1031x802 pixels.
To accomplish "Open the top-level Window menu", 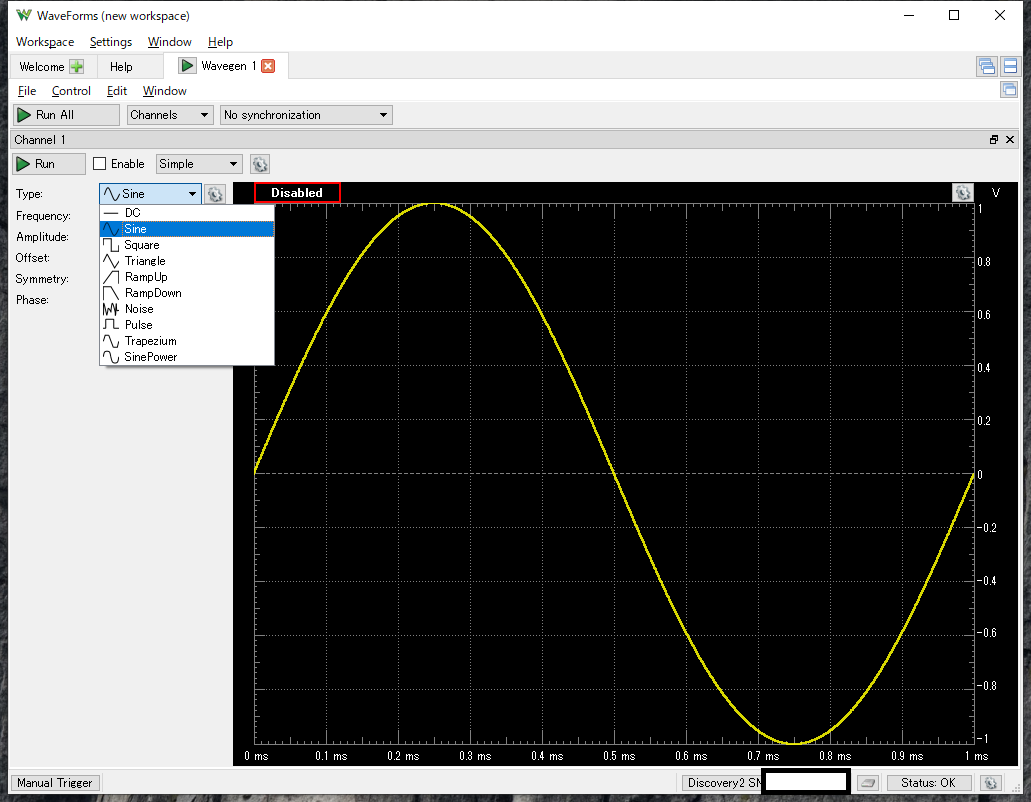I will point(170,42).
